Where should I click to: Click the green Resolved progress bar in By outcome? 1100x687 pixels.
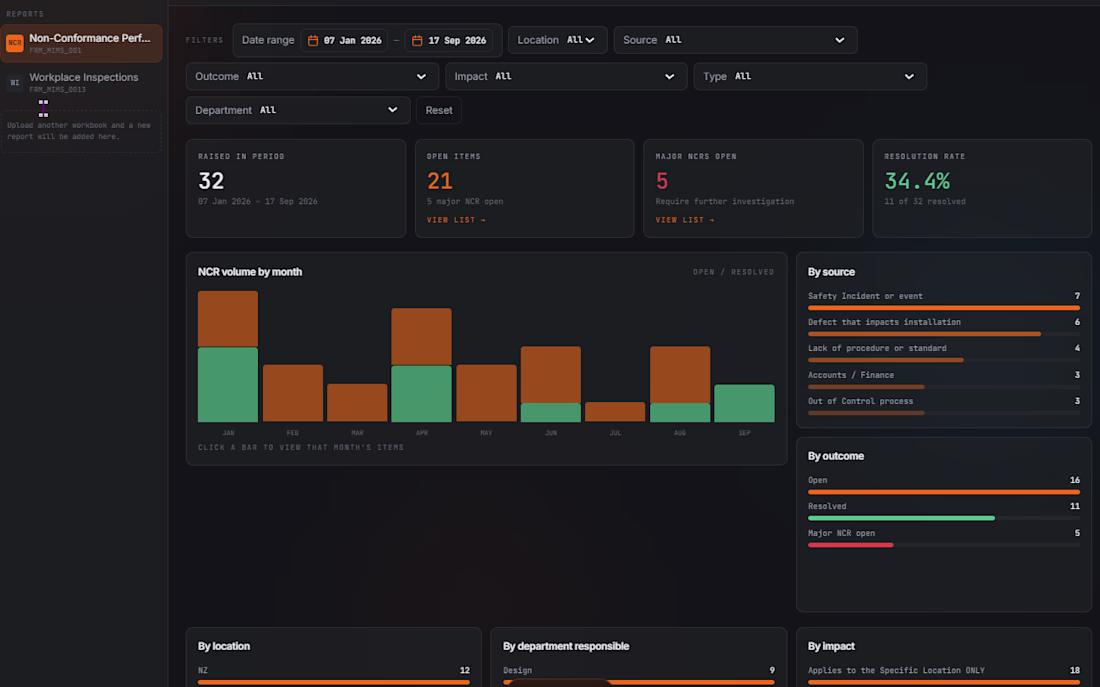(901, 518)
